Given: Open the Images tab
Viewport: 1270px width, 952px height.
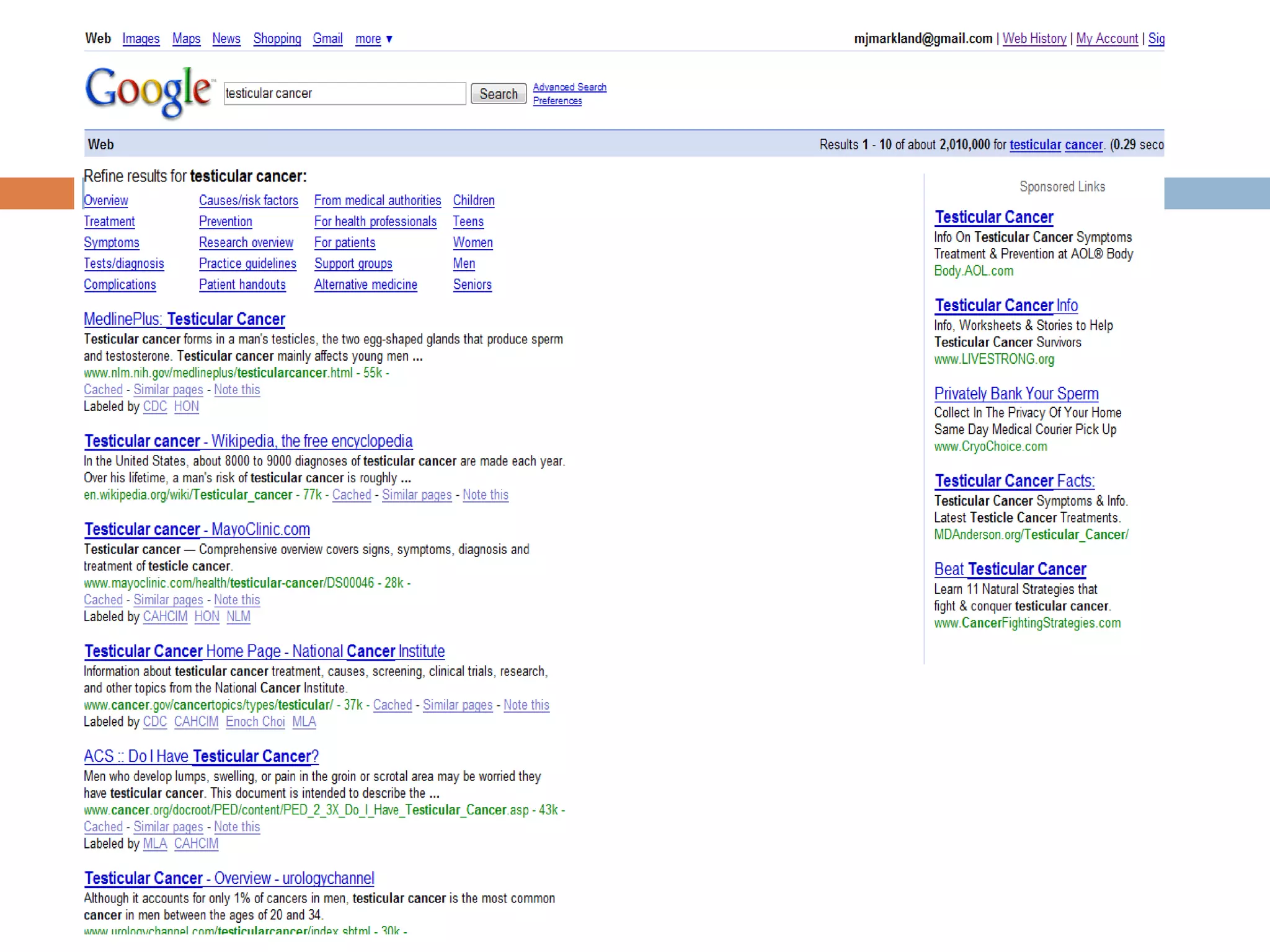Looking at the screenshot, I should (141, 39).
